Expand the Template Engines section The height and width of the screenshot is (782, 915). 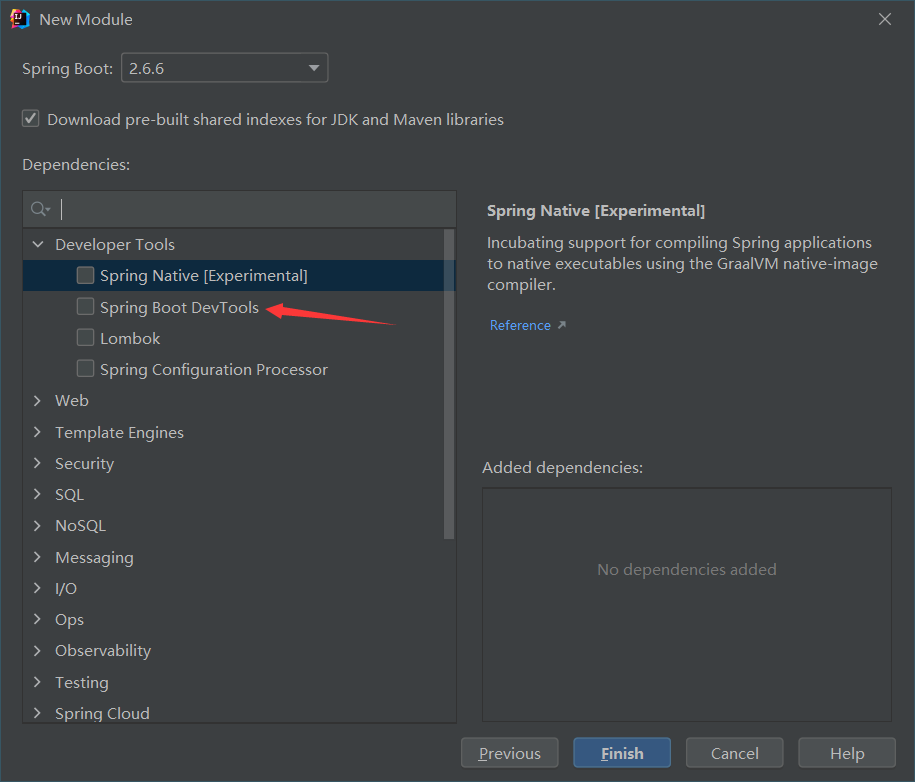(x=37, y=432)
